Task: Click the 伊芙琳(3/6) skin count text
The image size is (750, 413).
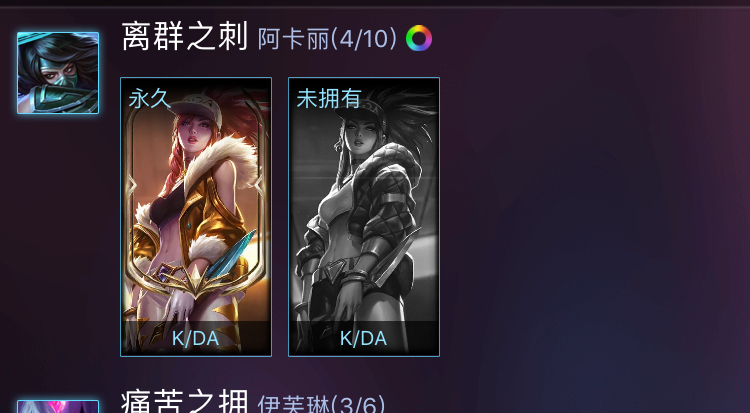Action: click(321, 404)
